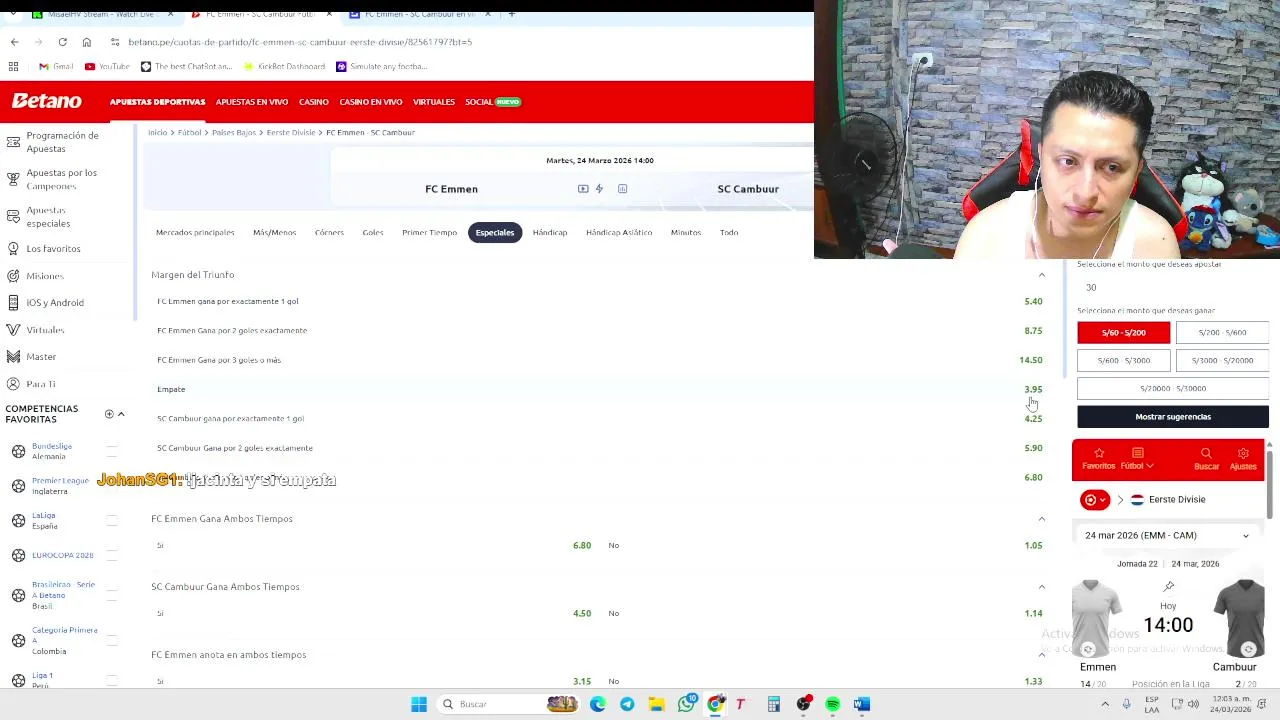The height and width of the screenshot is (720, 1280).
Task: Open the red sport selector dropdown
Action: pos(1095,499)
